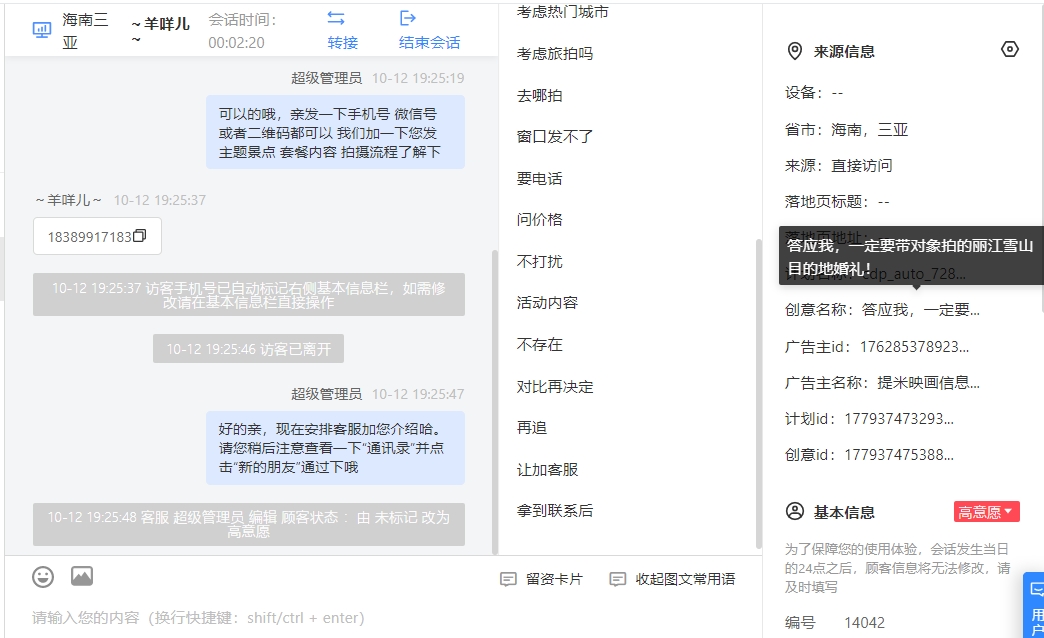Select the quick phrase 再追
The width and height of the screenshot is (1044, 638).
tap(532, 428)
